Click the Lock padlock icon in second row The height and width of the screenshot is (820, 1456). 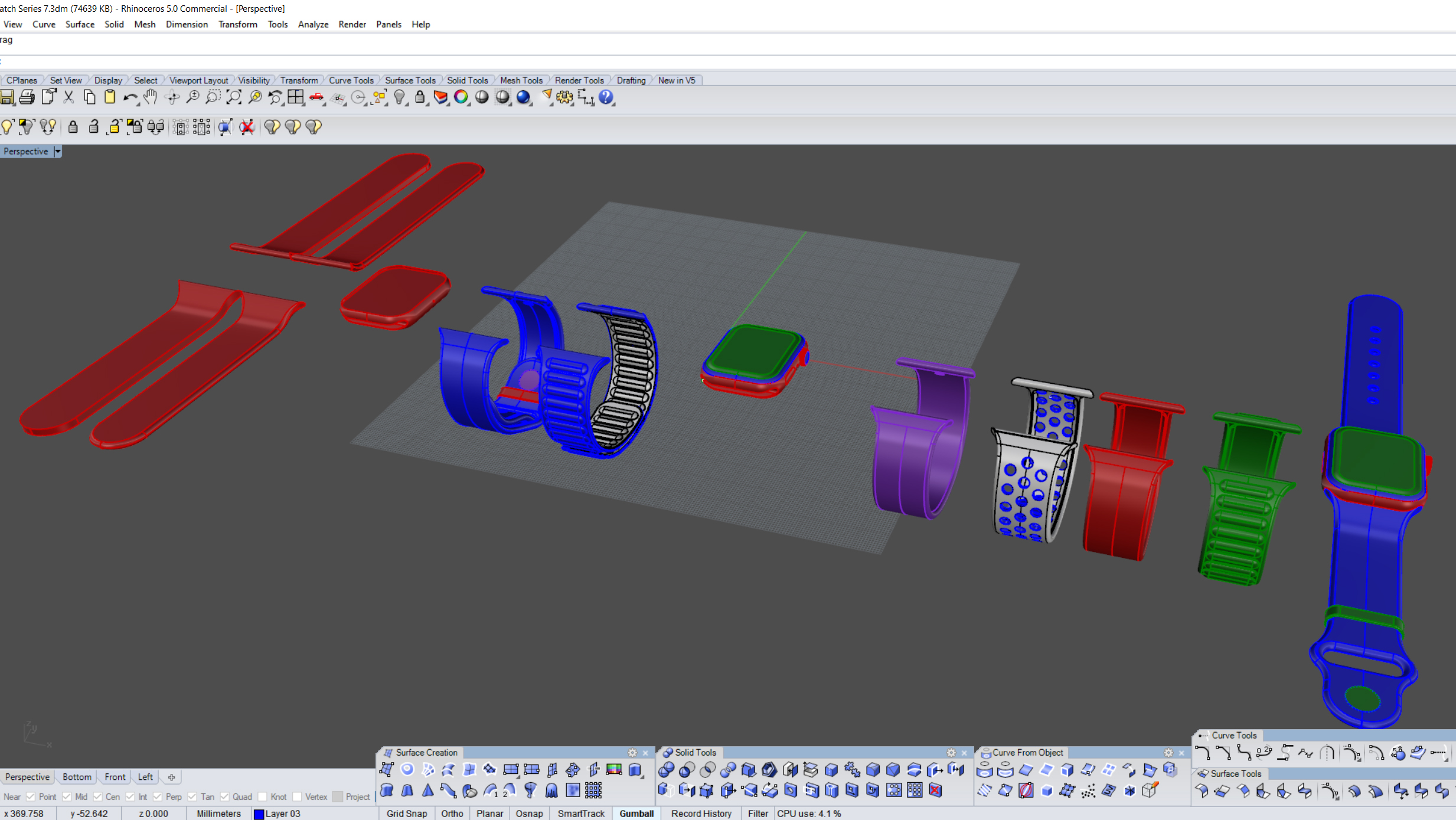click(73, 127)
